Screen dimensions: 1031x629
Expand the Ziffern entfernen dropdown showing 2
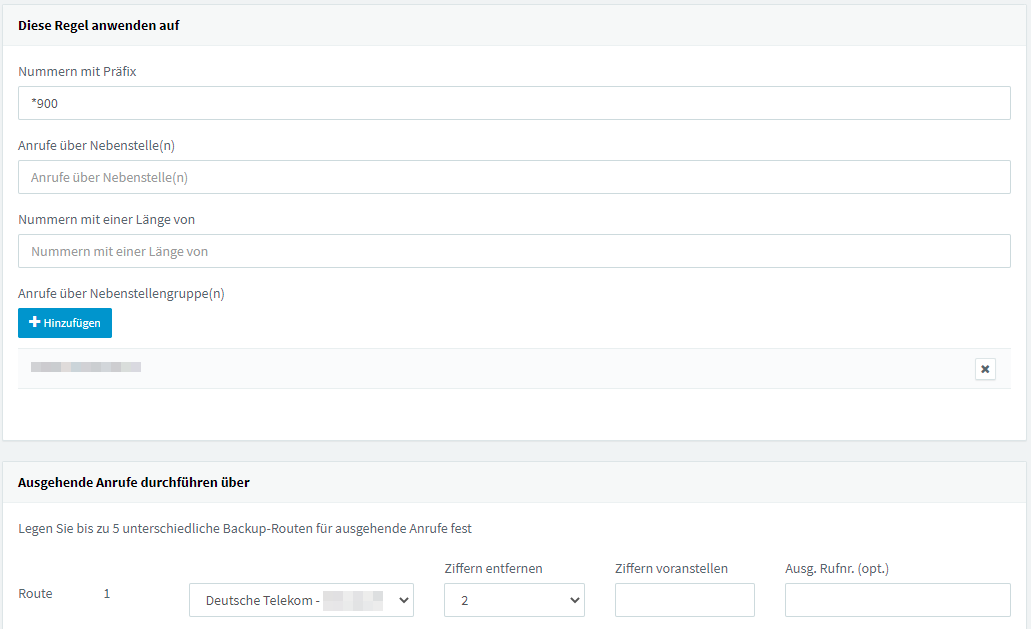click(x=514, y=600)
